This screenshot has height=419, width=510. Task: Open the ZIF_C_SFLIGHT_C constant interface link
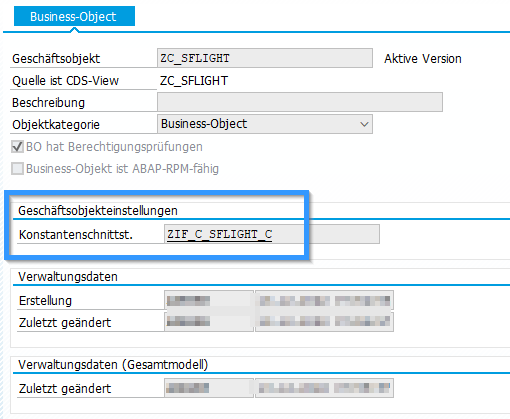click(219, 234)
